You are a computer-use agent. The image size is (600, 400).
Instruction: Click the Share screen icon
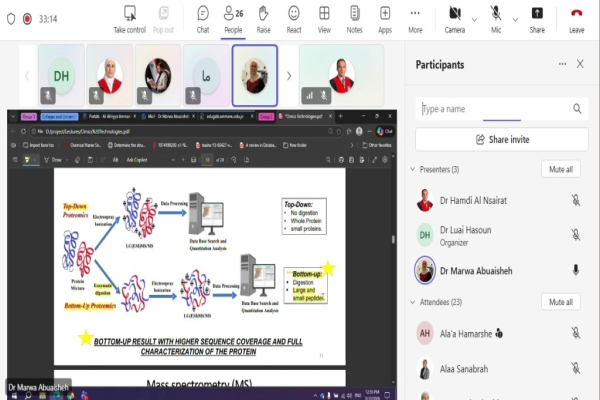coord(537,17)
